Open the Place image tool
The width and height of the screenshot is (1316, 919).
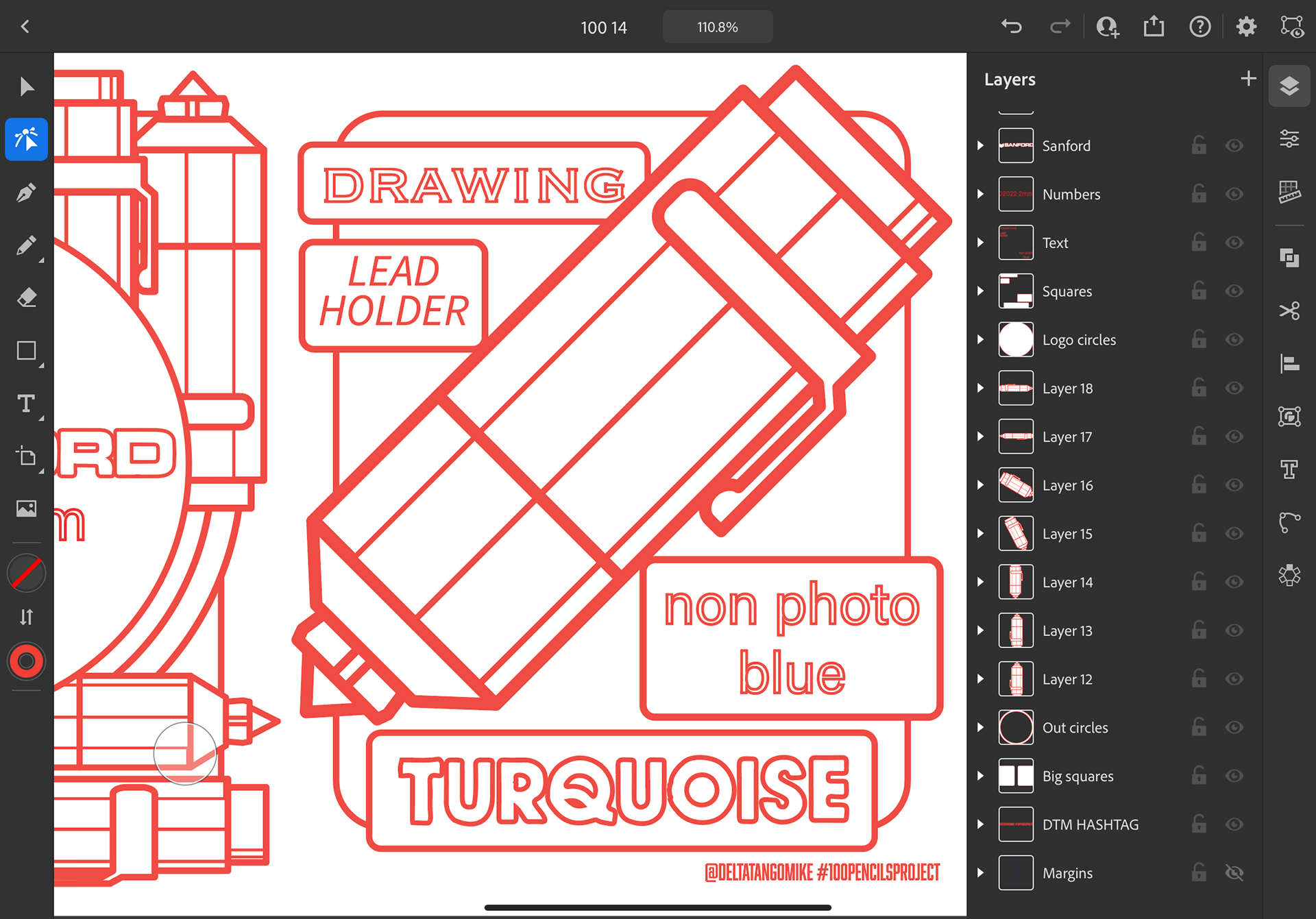click(26, 508)
